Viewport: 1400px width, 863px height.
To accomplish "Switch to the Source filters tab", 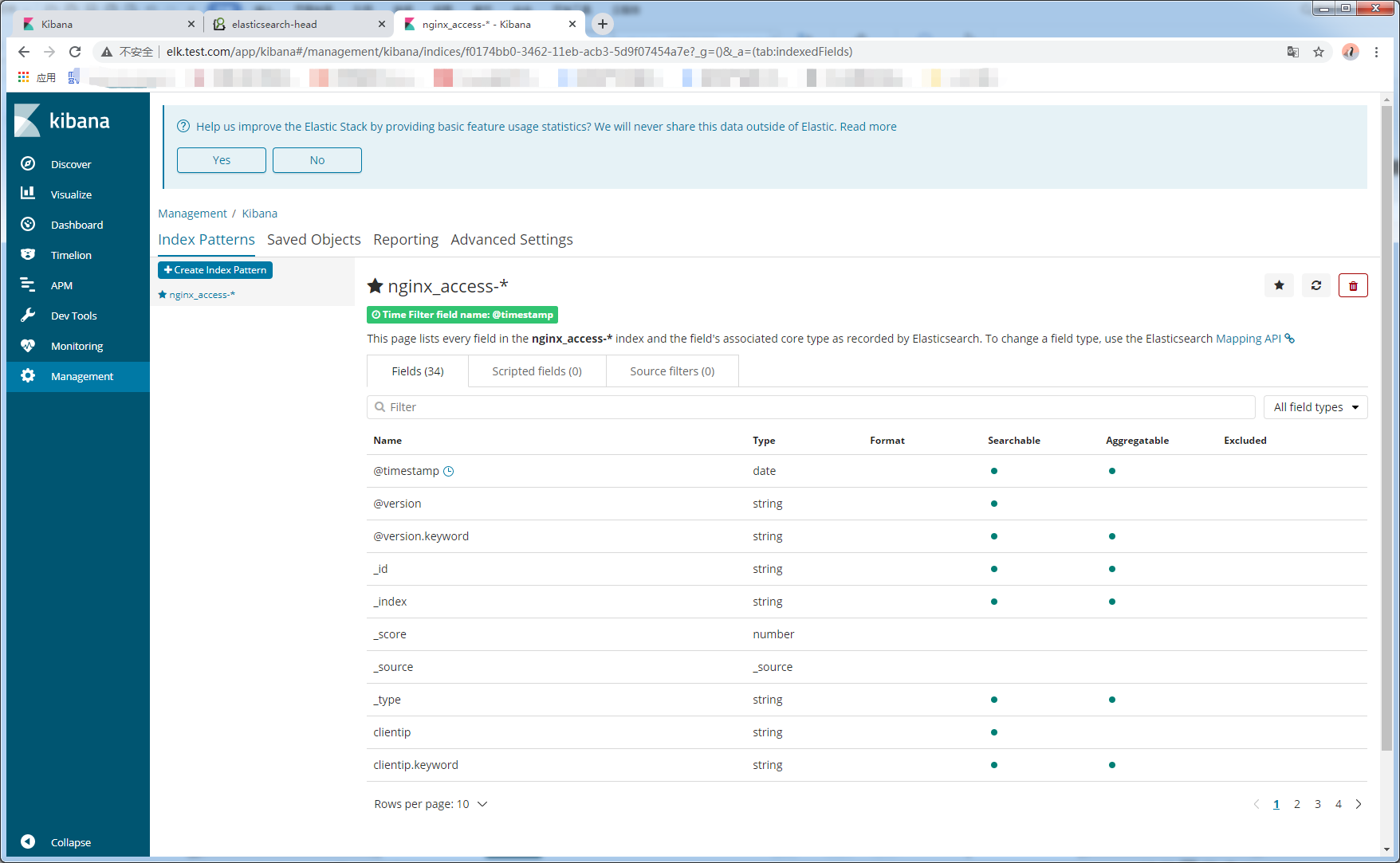I will point(672,371).
